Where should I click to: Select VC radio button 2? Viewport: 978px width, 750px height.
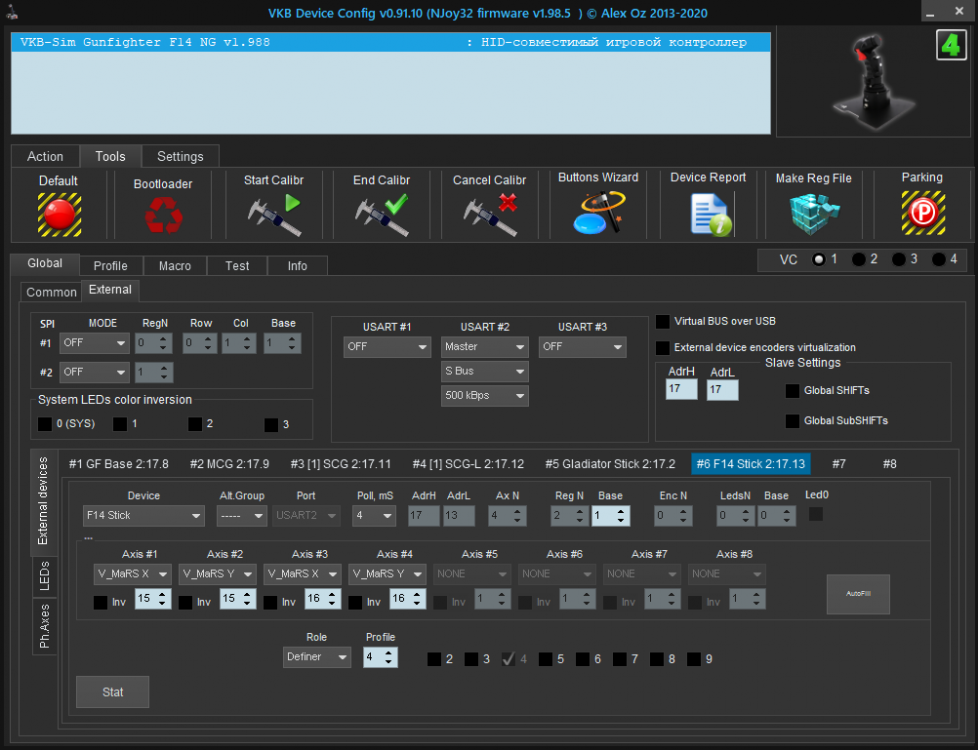click(859, 259)
